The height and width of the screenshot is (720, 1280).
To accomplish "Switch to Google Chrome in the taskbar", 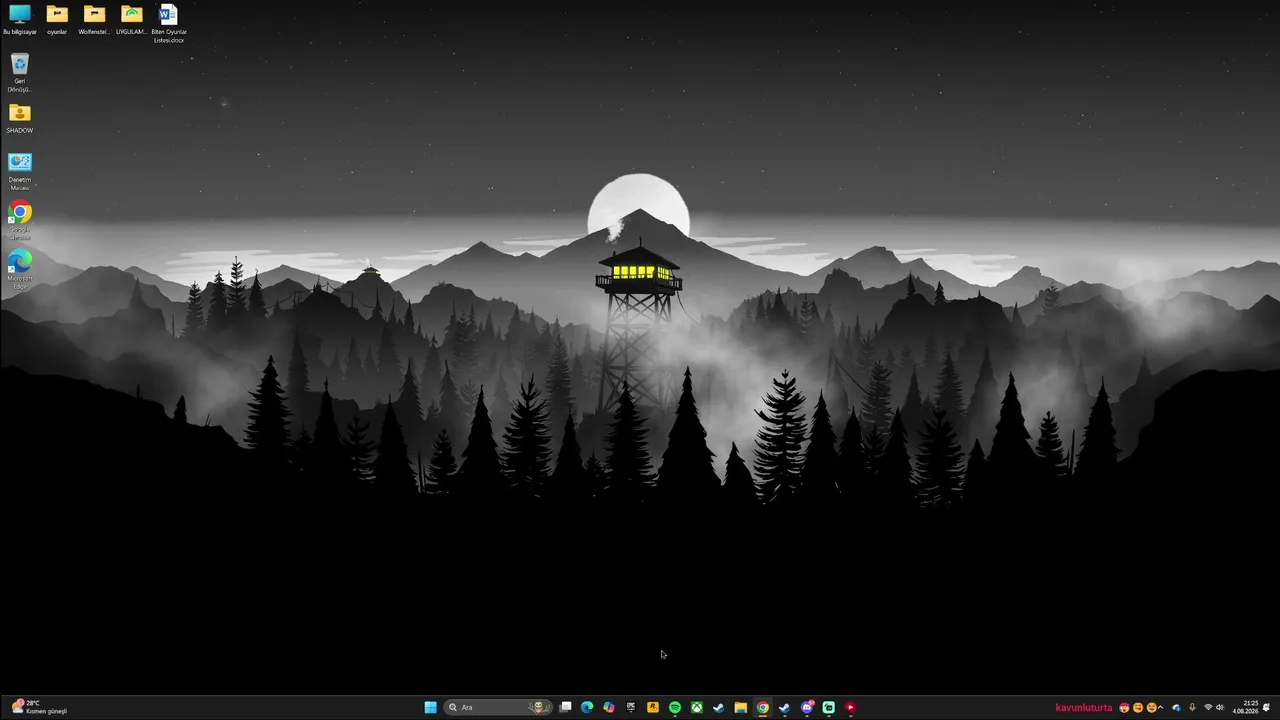I will [x=762, y=707].
